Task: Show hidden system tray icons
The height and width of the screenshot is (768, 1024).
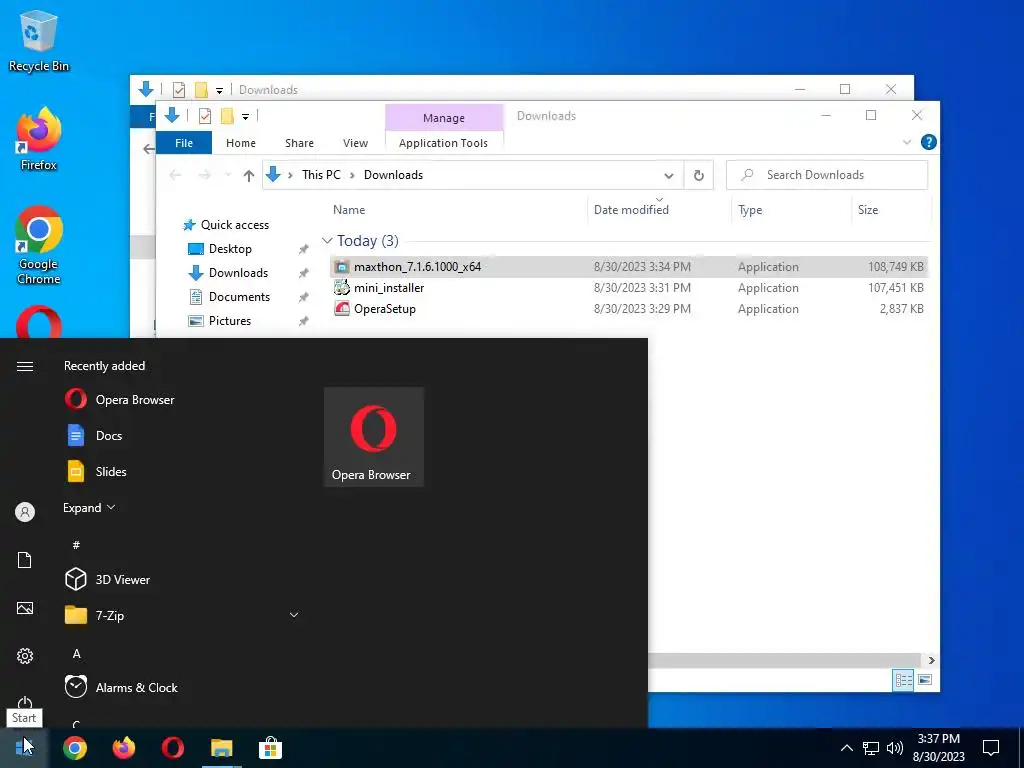Action: click(846, 748)
